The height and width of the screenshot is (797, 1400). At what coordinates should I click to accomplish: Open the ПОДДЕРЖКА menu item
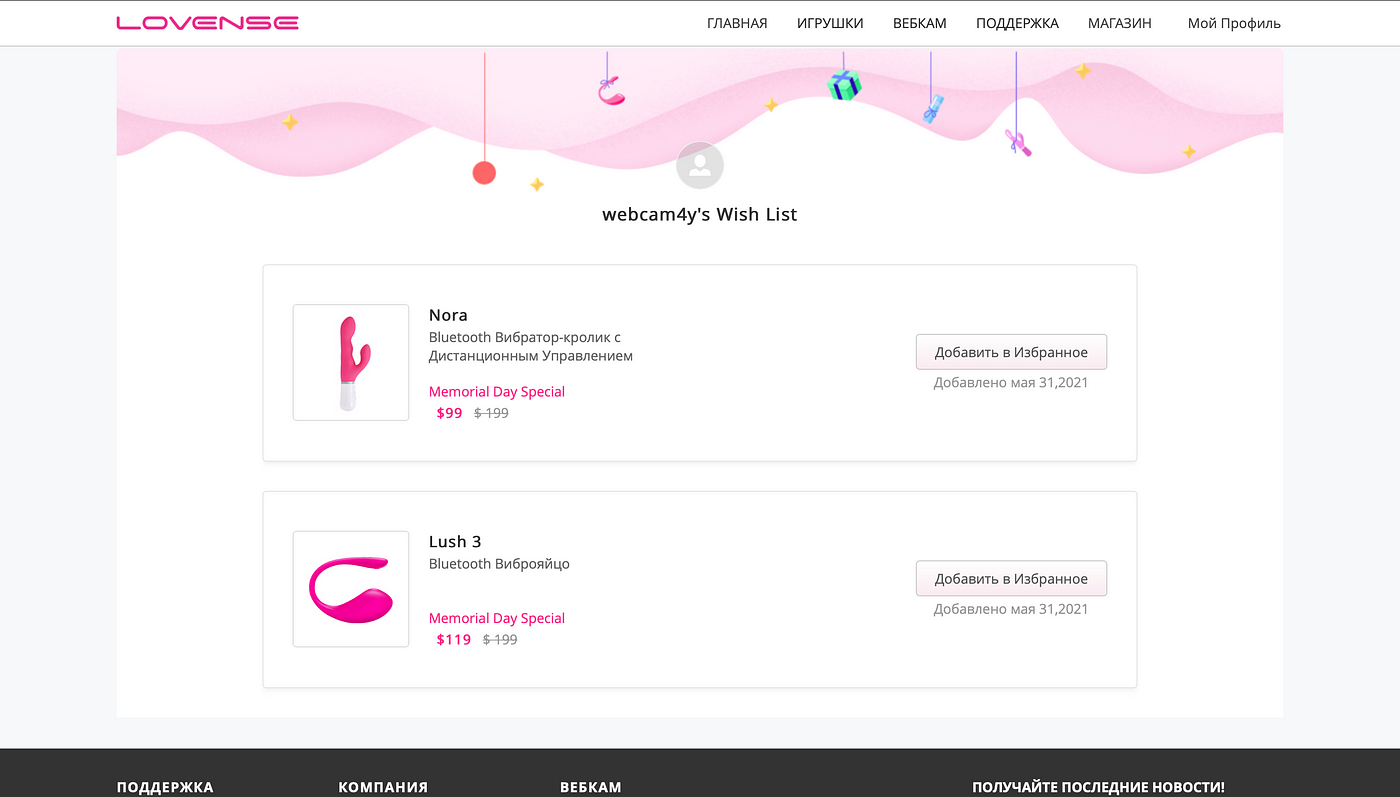coord(1017,23)
